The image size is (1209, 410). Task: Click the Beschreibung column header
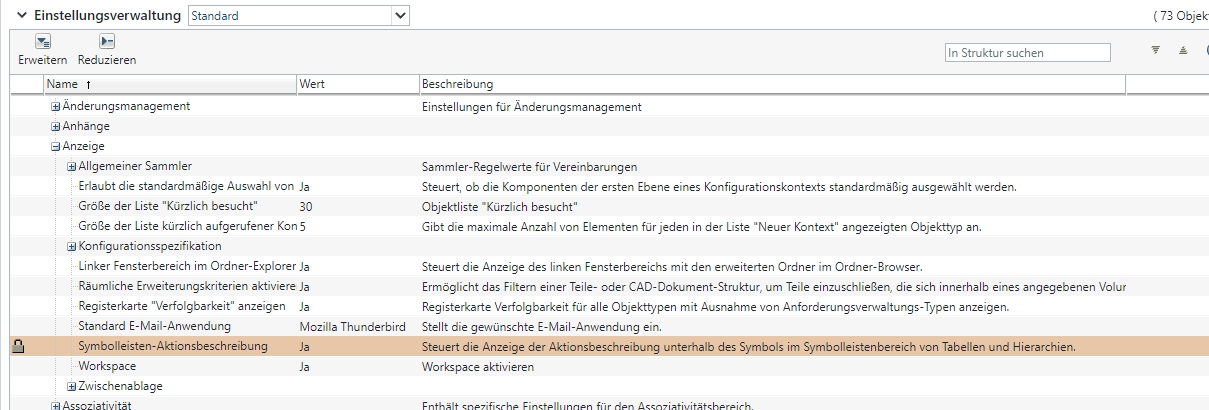coord(457,84)
